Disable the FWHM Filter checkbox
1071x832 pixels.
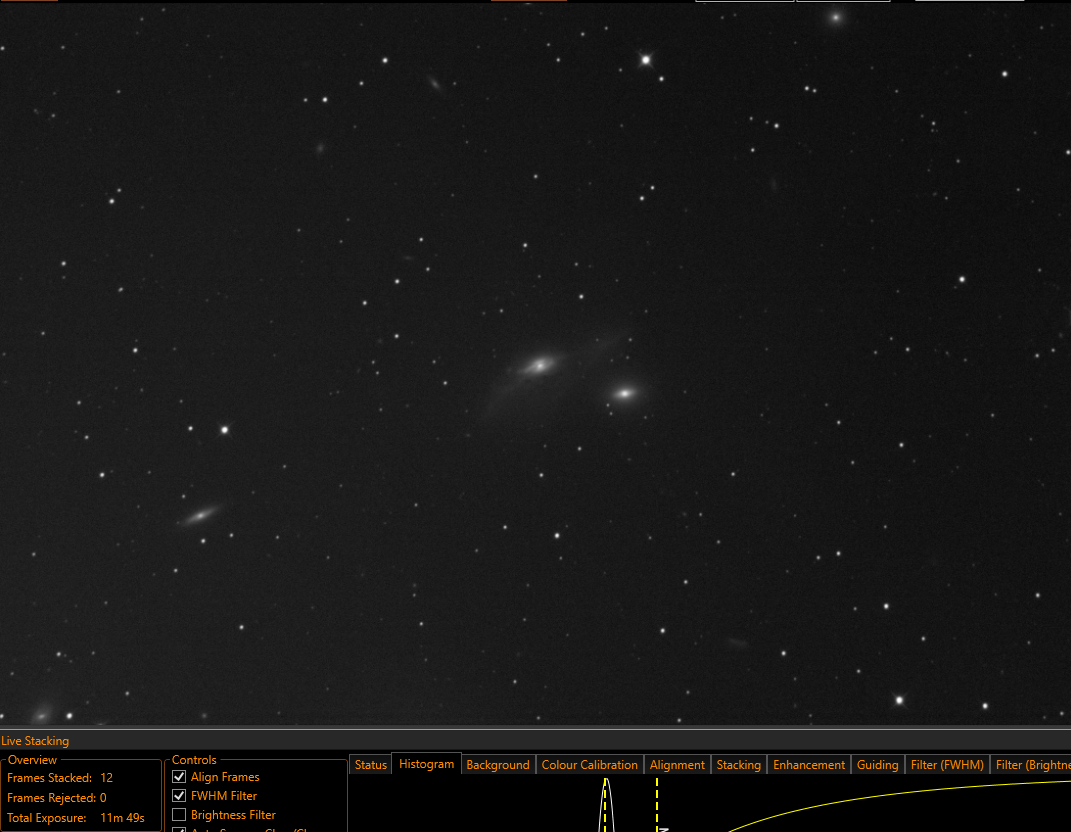179,796
